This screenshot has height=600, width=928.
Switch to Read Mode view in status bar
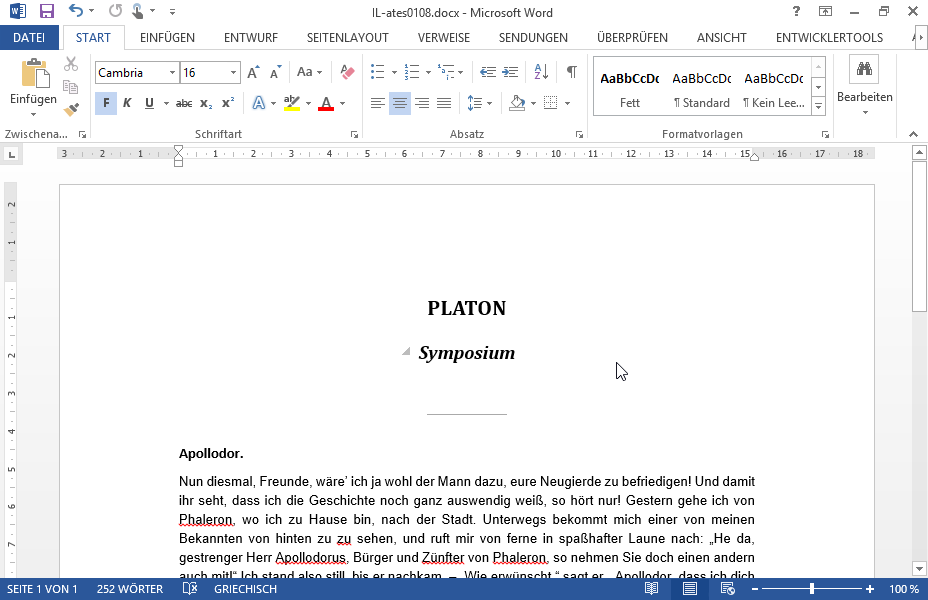point(652,589)
